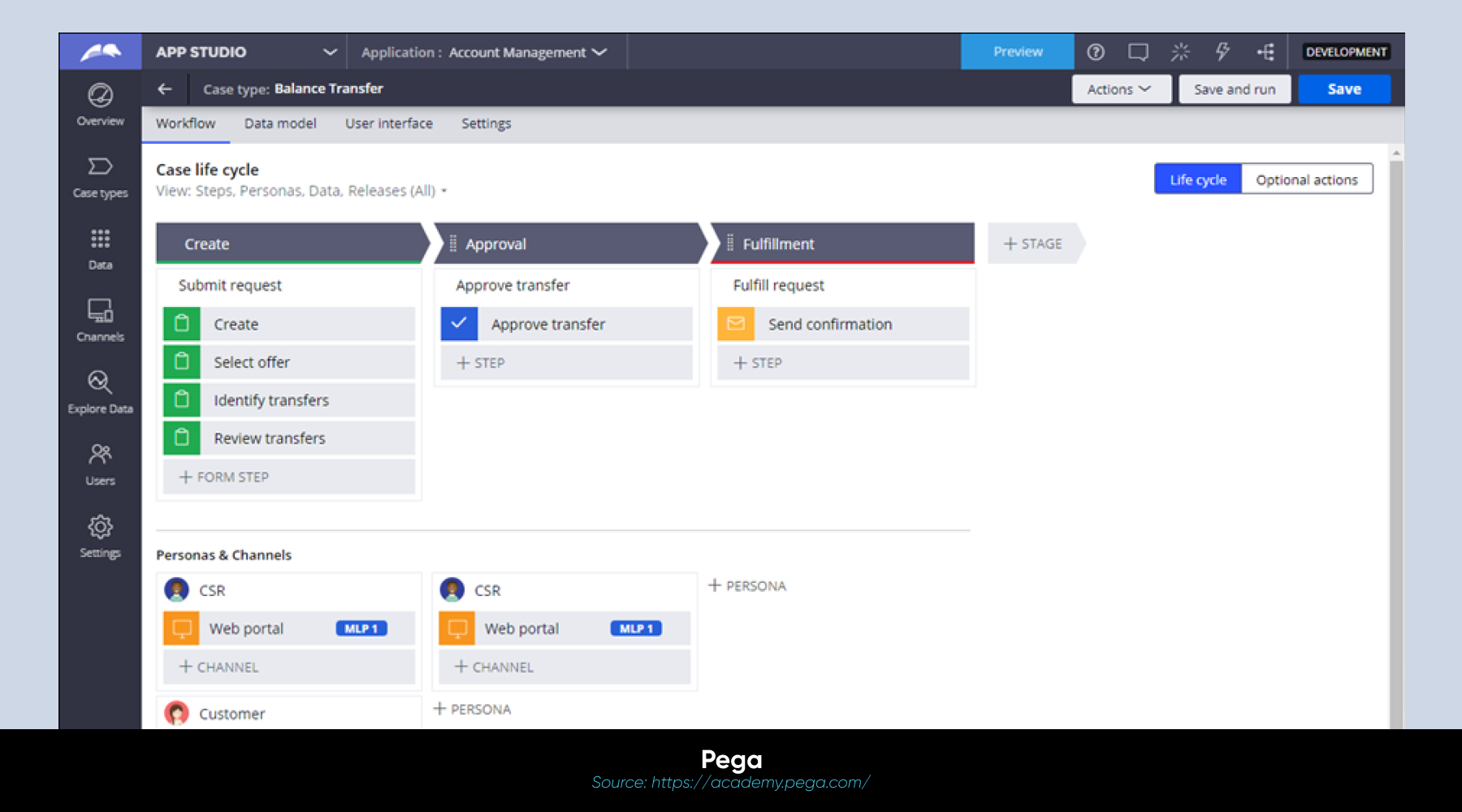Click first CSR Web portal monitor icon
The height and width of the screenshot is (812, 1462).
click(x=182, y=628)
